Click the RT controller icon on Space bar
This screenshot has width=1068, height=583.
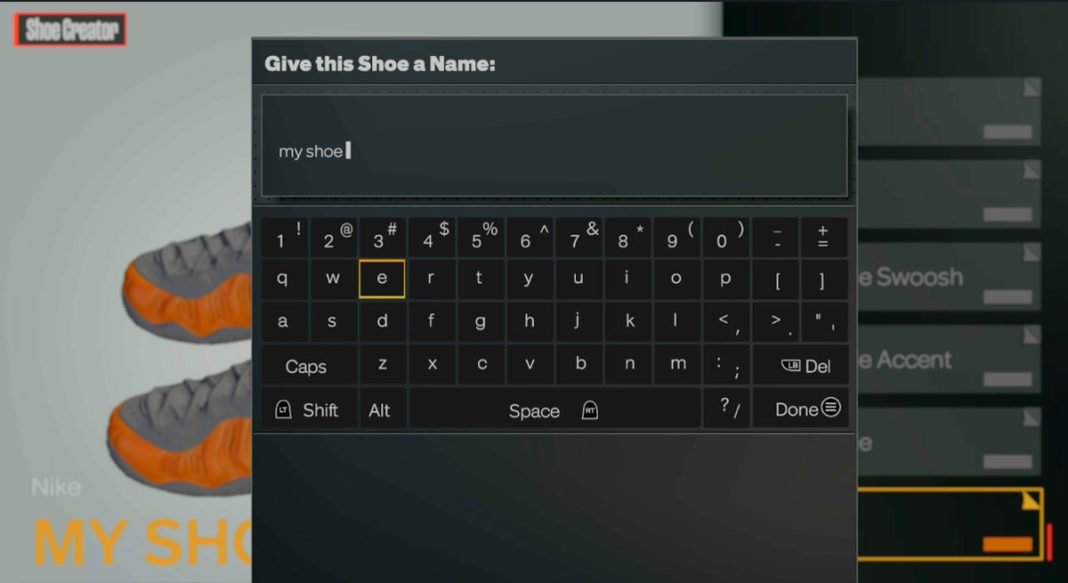(x=589, y=410)
